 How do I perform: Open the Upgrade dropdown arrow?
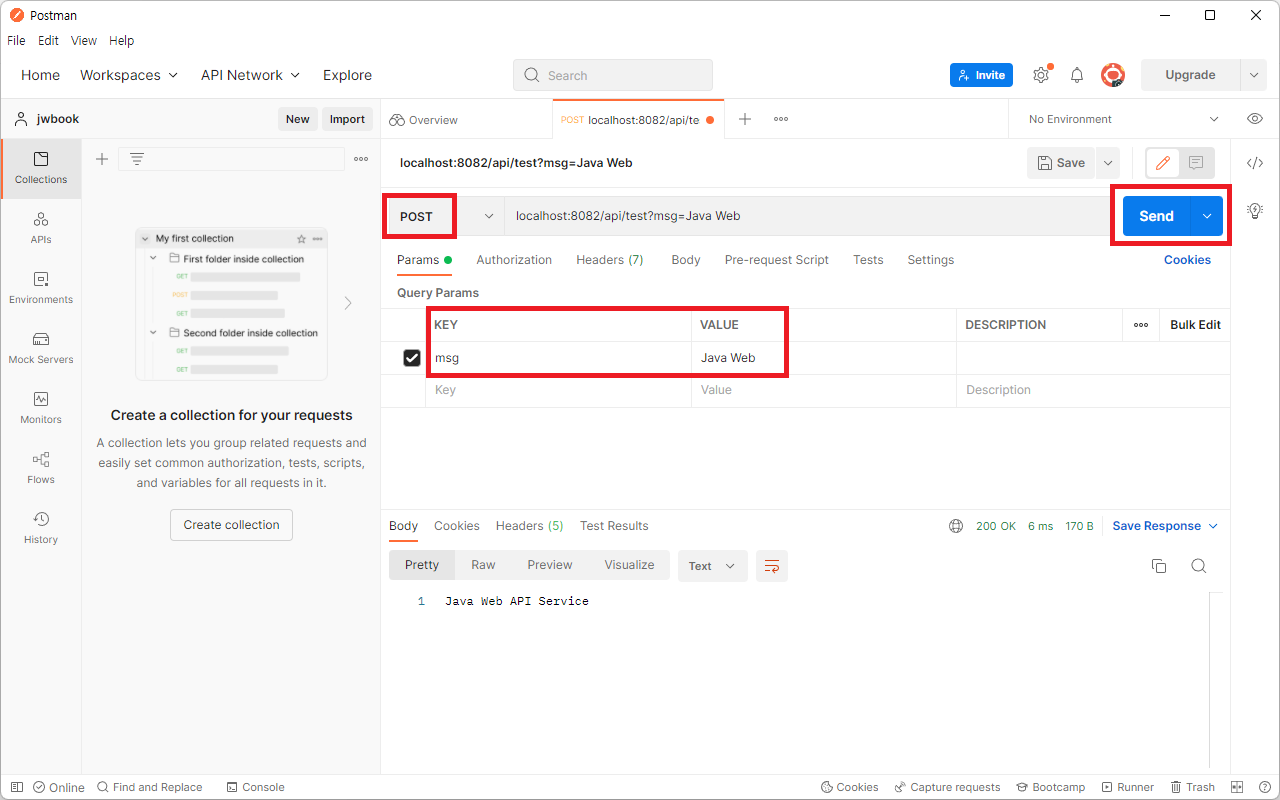click(x=1254, y=75)
